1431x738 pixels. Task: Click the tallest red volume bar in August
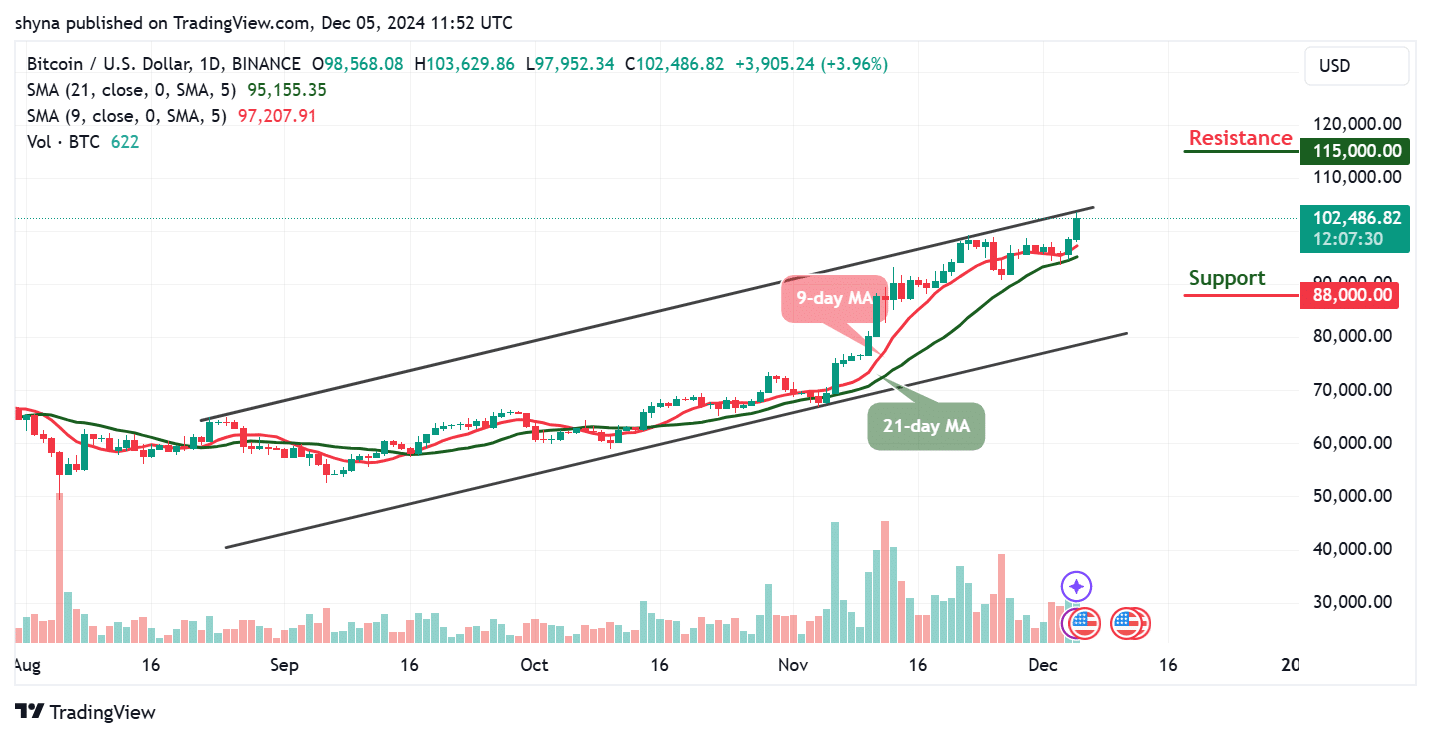59,567
